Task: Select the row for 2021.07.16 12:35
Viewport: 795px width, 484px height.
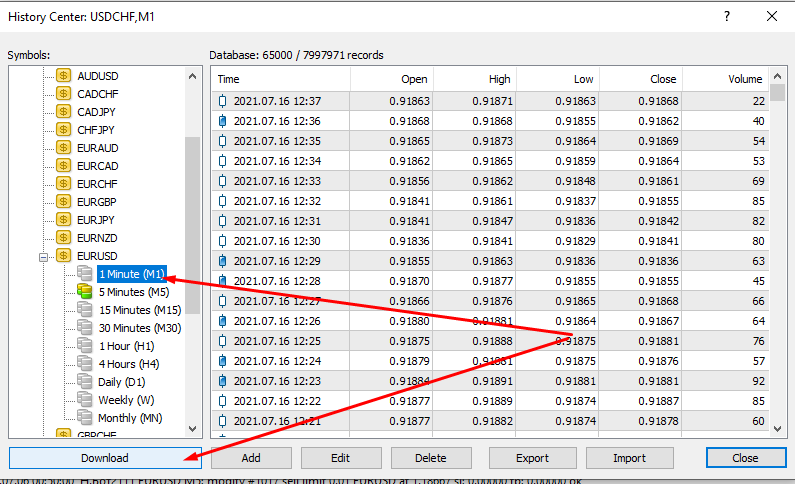Action: coord(490,141)
